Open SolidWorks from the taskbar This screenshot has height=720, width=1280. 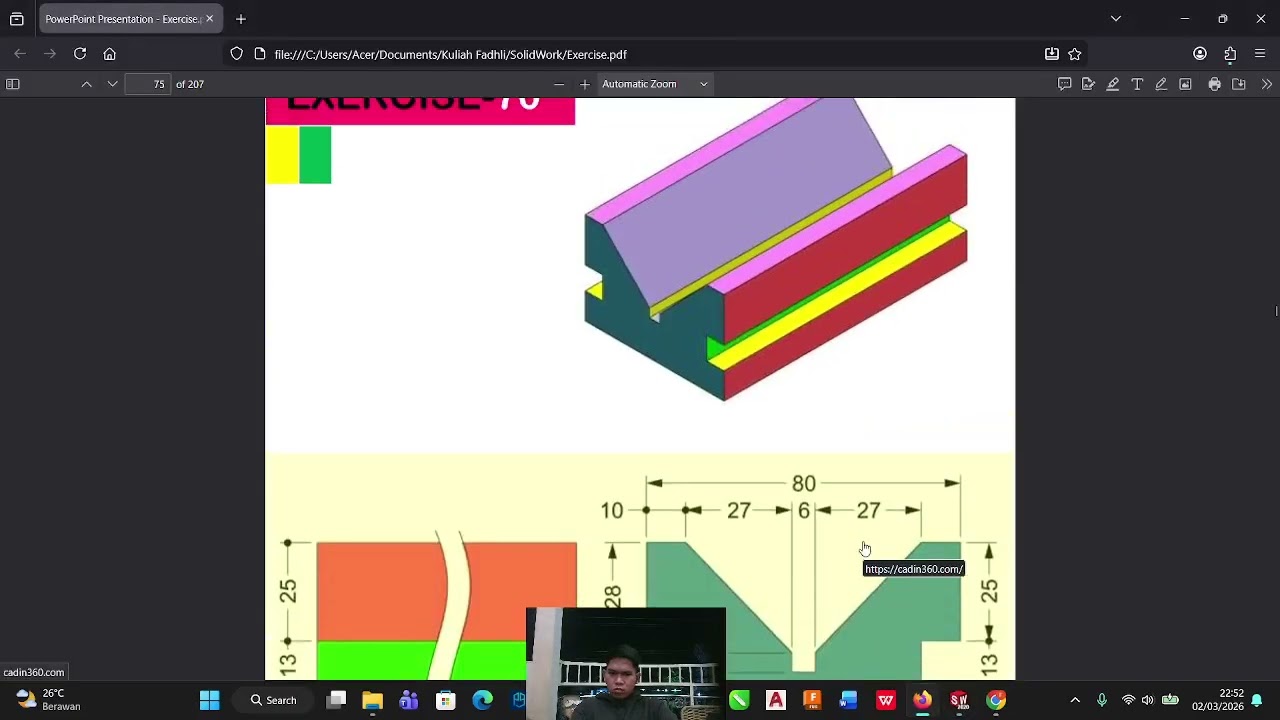tap(959, 700)
